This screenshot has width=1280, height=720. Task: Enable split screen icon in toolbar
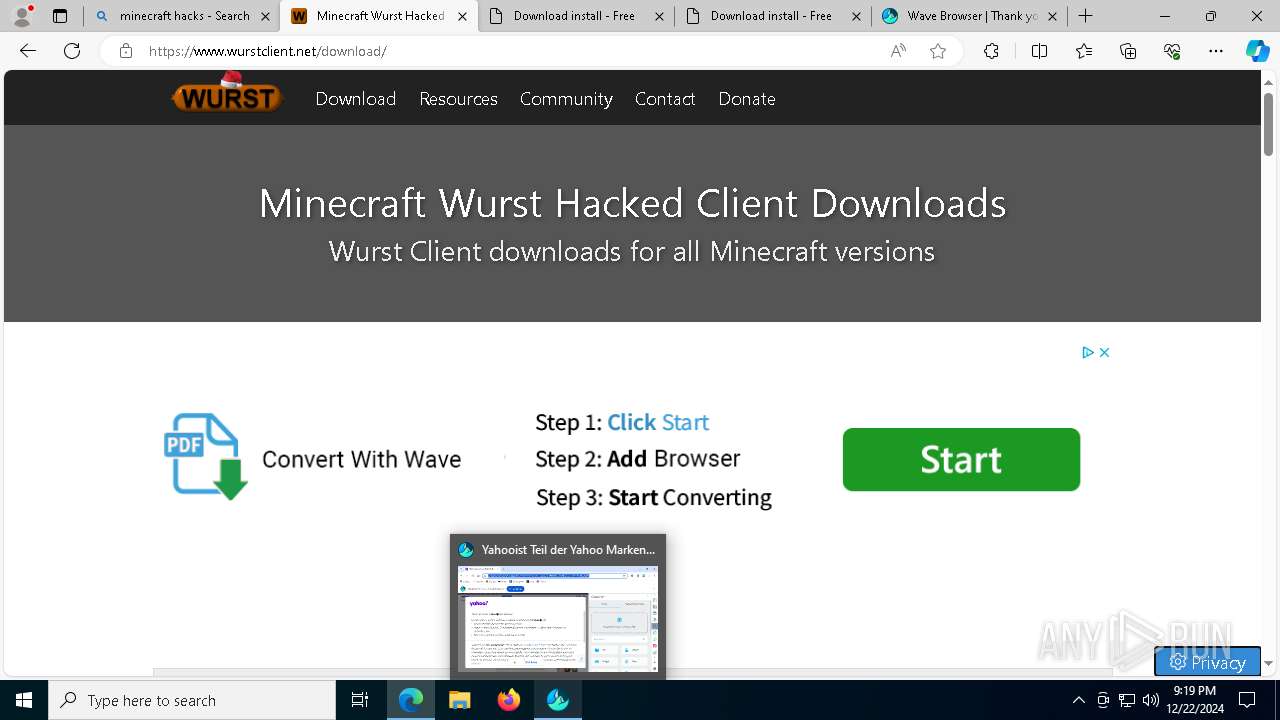tap(1039, 51)
